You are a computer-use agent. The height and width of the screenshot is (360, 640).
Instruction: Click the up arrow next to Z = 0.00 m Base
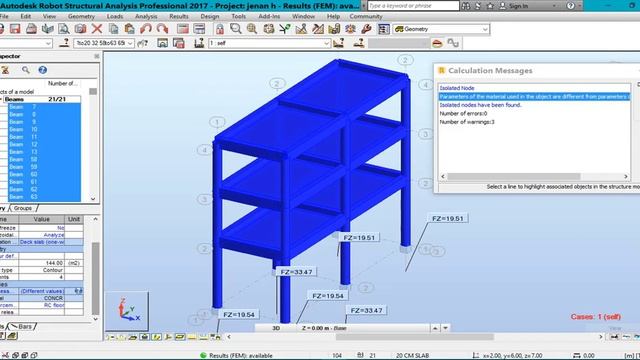coord(435,328)
